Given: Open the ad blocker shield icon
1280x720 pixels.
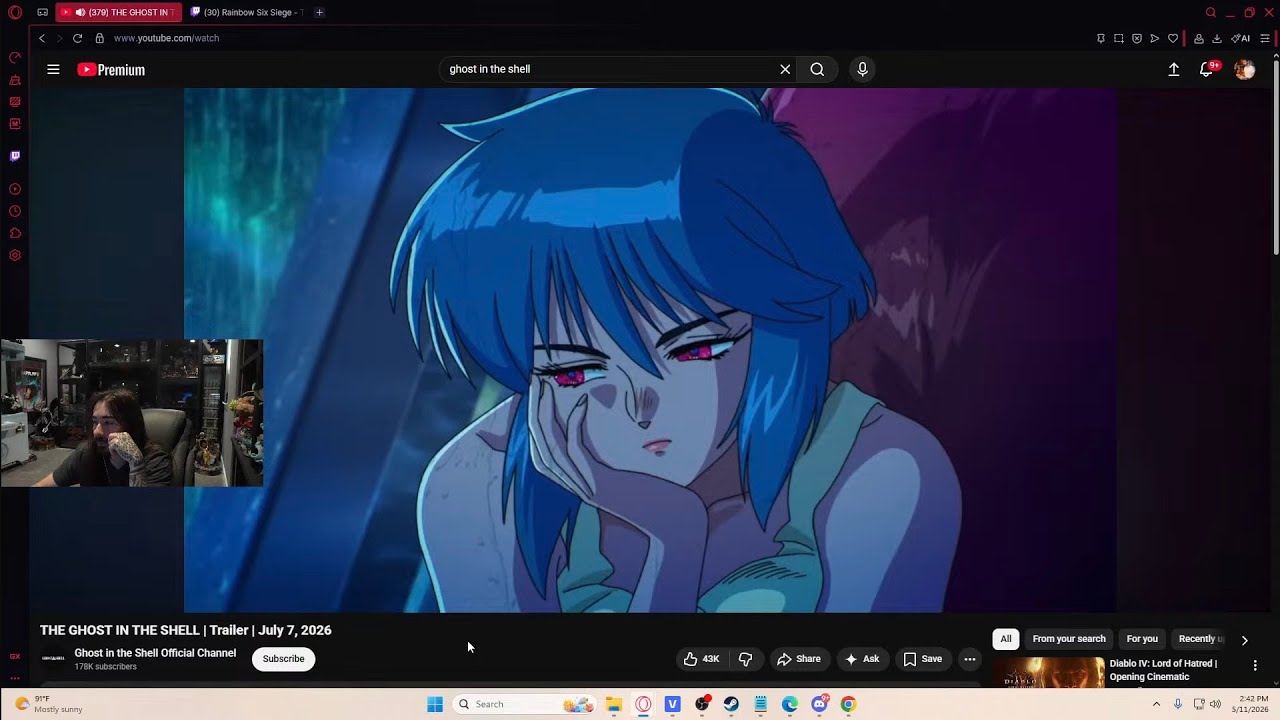Looking at the screenshot, I should point(1136,38).
